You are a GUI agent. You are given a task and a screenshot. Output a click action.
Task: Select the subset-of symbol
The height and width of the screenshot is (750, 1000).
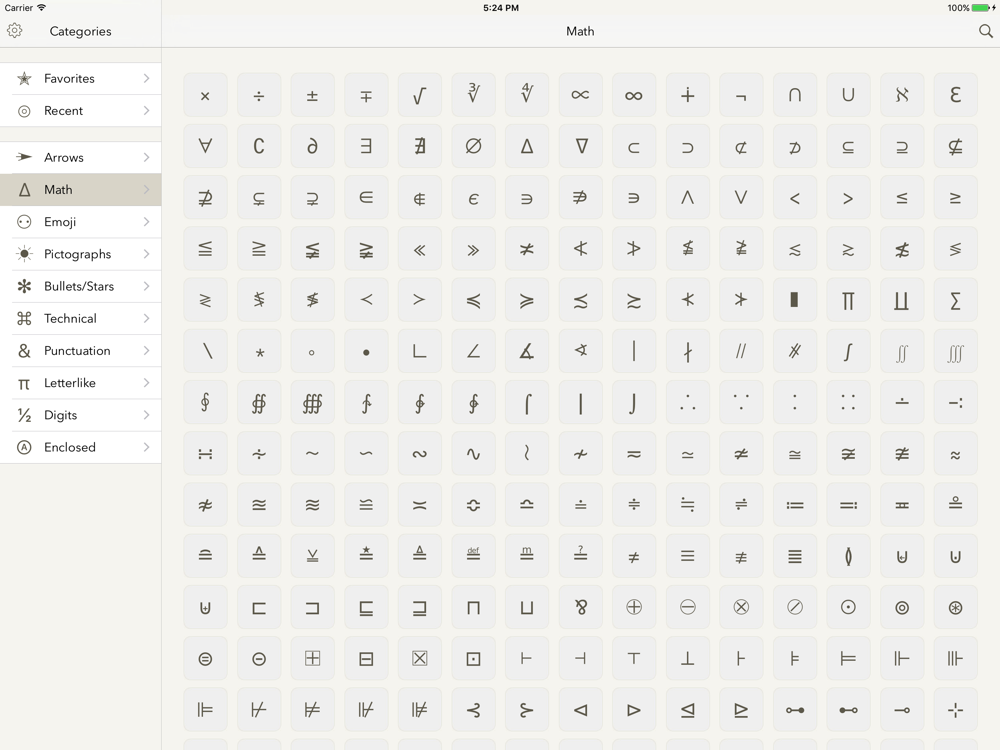coord(634,147)
